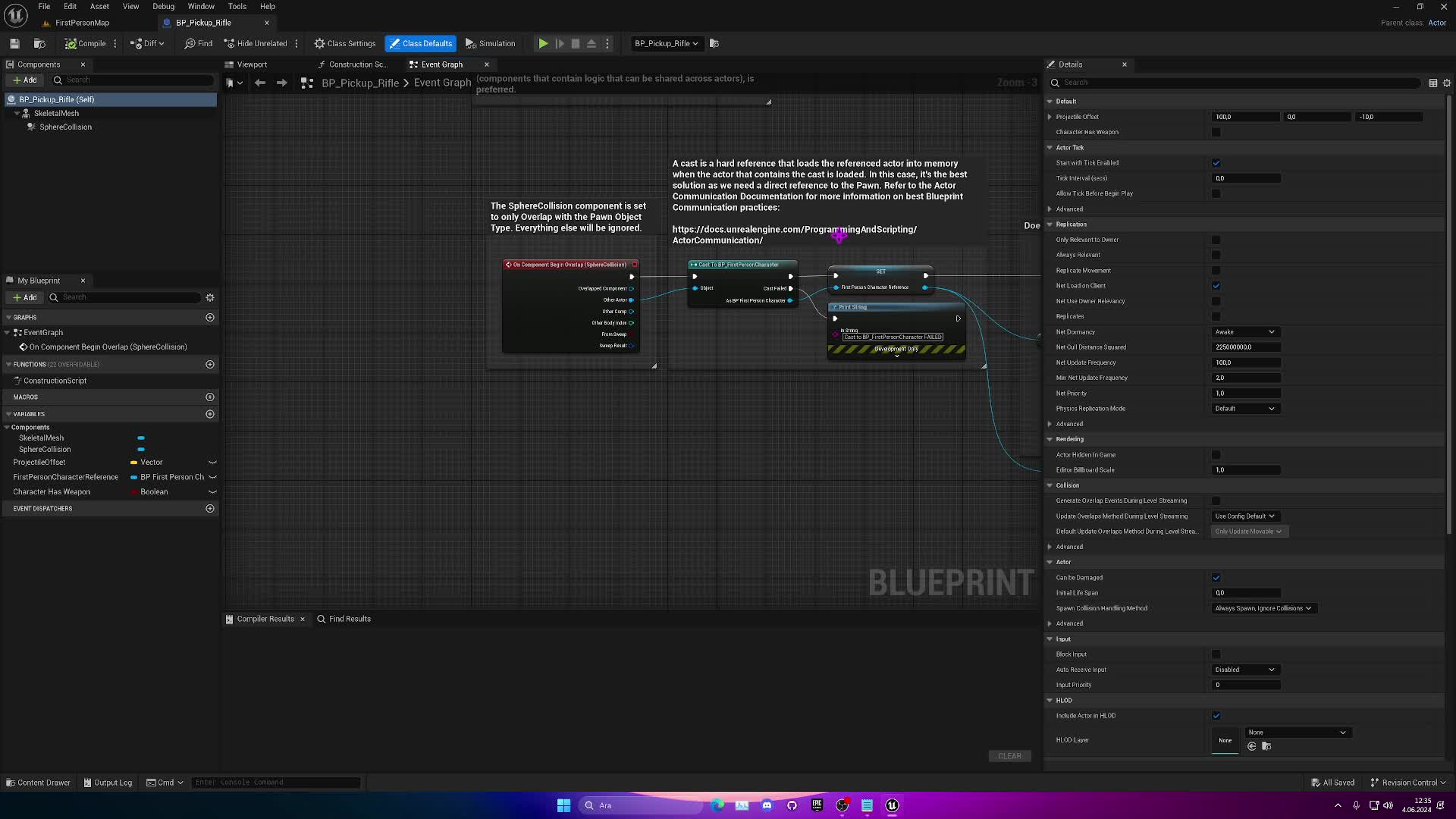This screenshot has width=1456, height=819.
Task: Open the Tools menu
Action: pyautogui.click(x=237, y=6)
